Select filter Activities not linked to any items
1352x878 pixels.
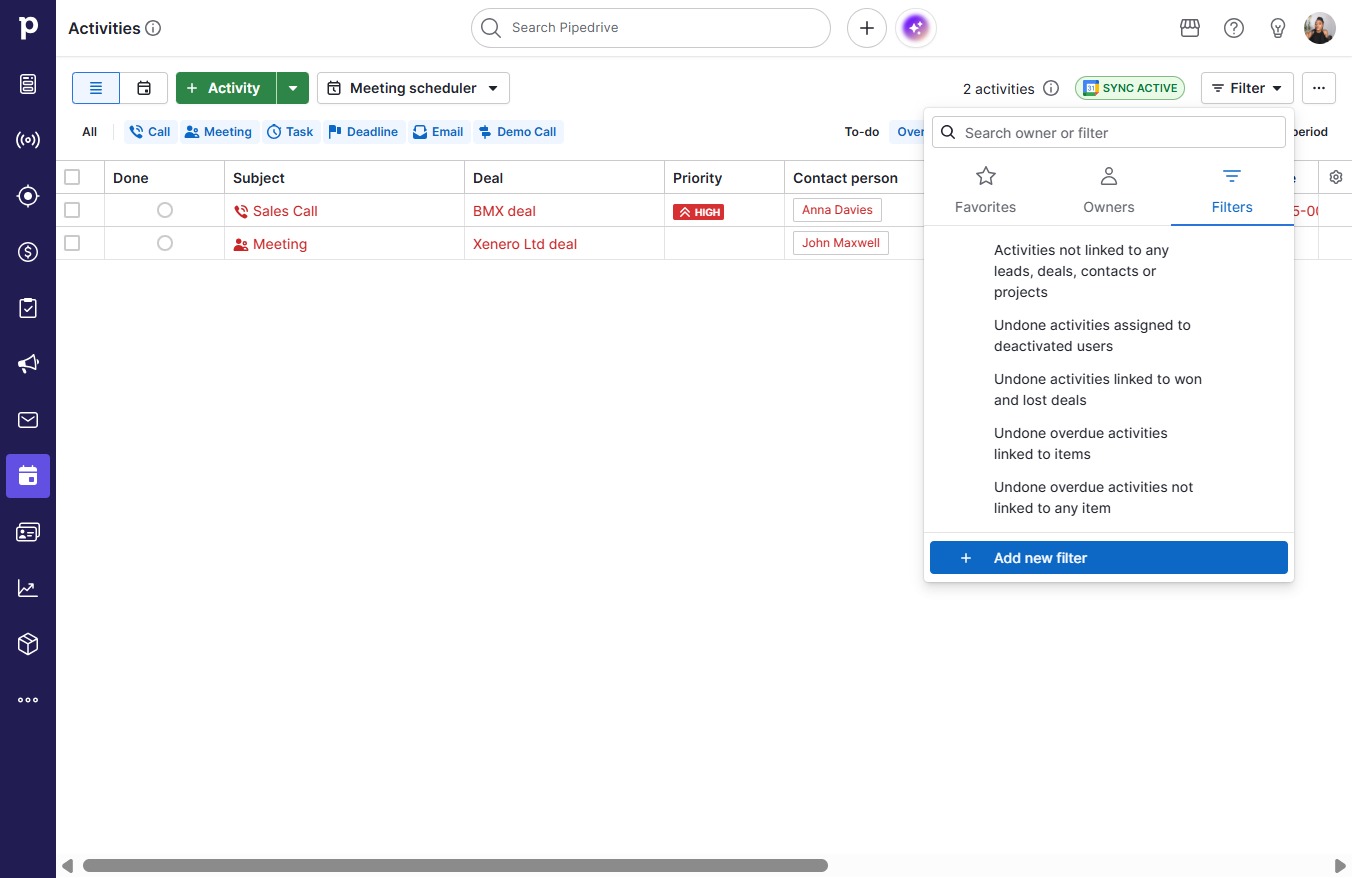1109,271
